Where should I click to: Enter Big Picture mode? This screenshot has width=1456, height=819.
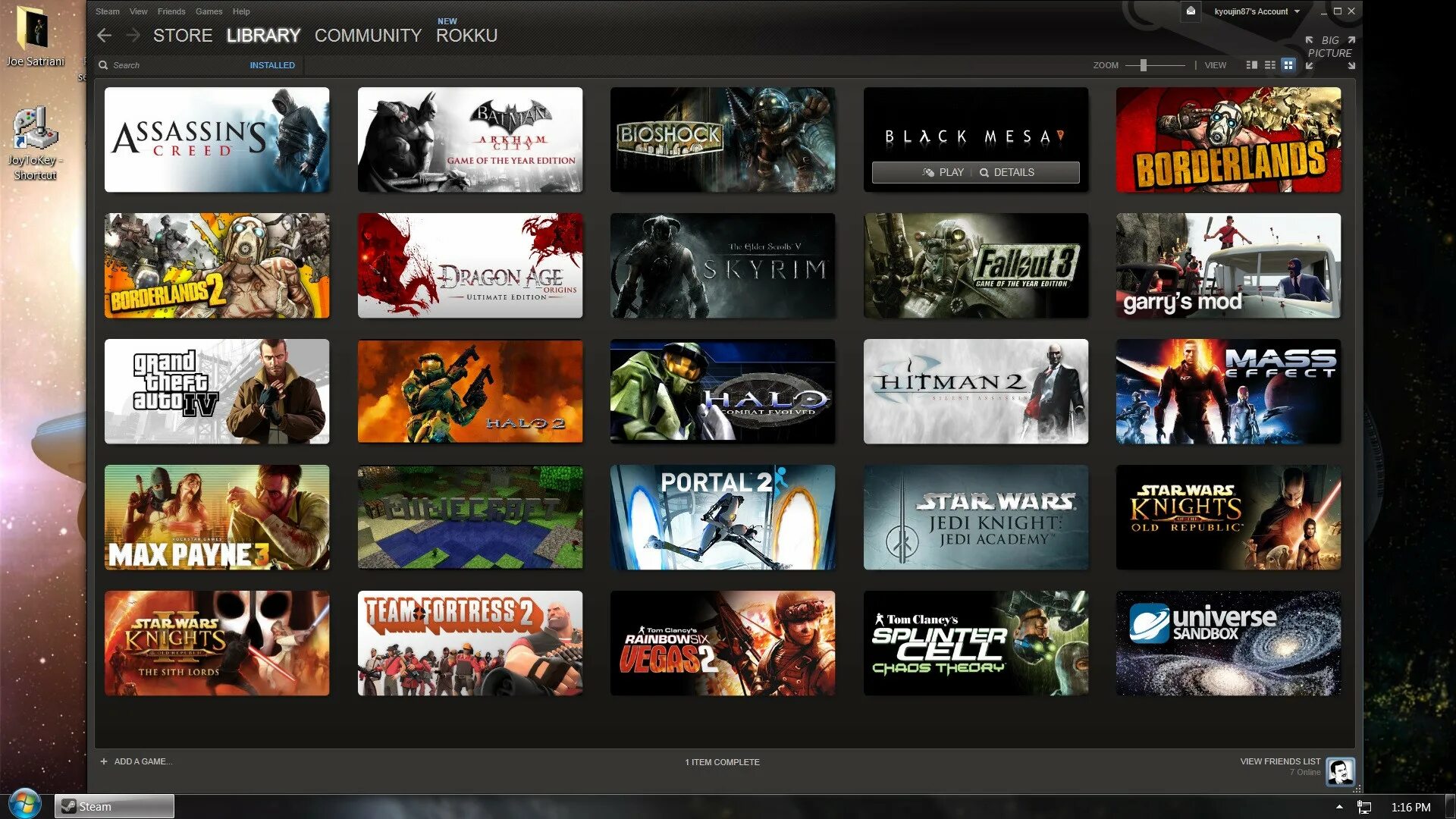(1329, 47)
